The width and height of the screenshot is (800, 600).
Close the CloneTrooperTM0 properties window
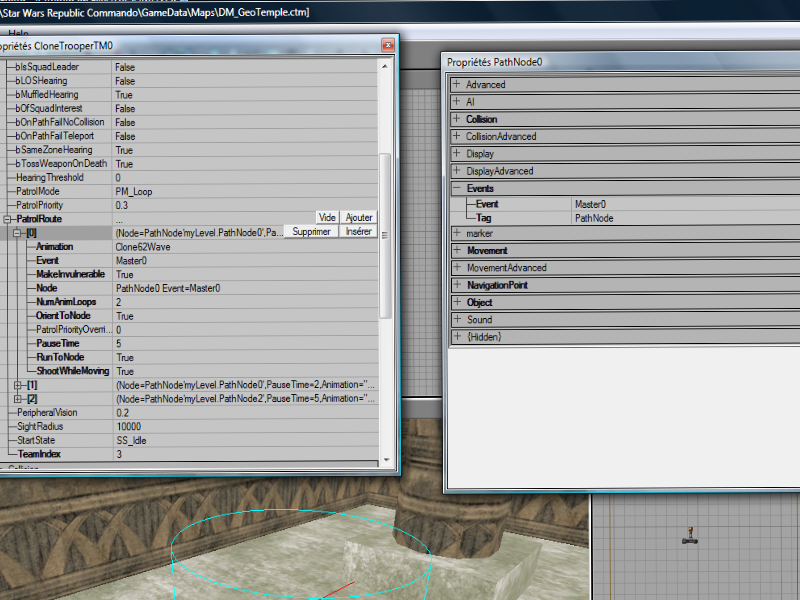click(x=388, y=45)
